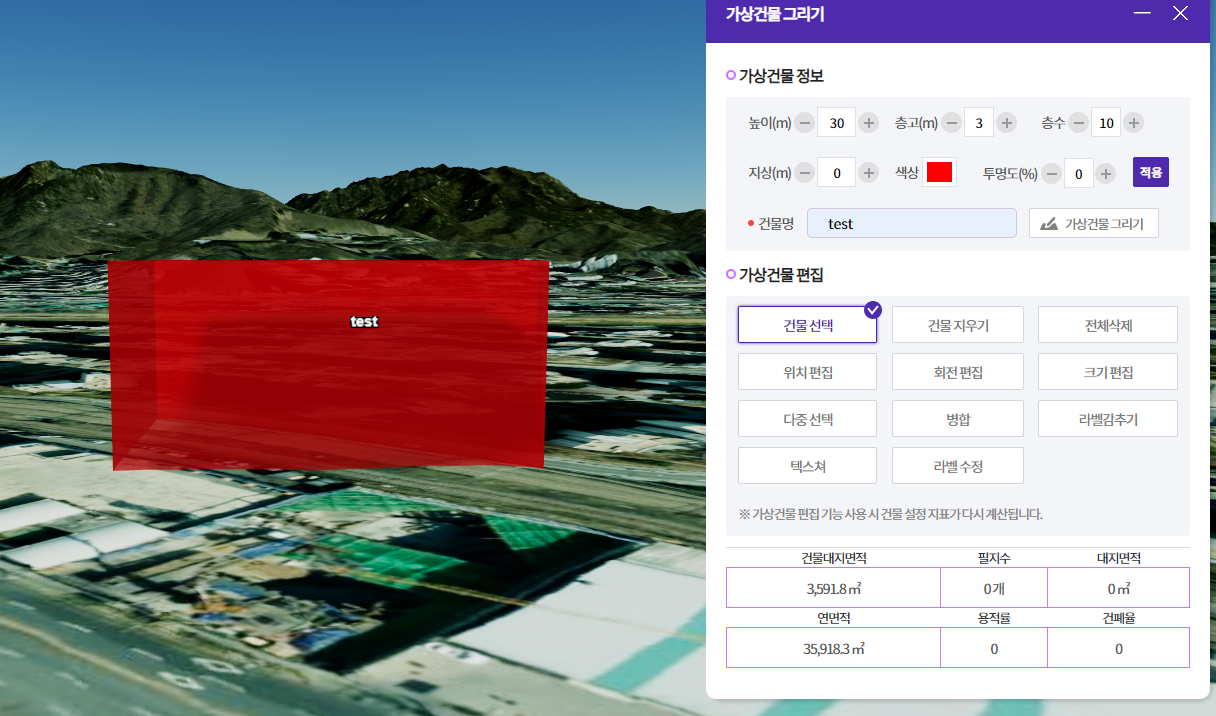
Task: Click the 전체삭제 delete all button
Action: (1108, 325)
